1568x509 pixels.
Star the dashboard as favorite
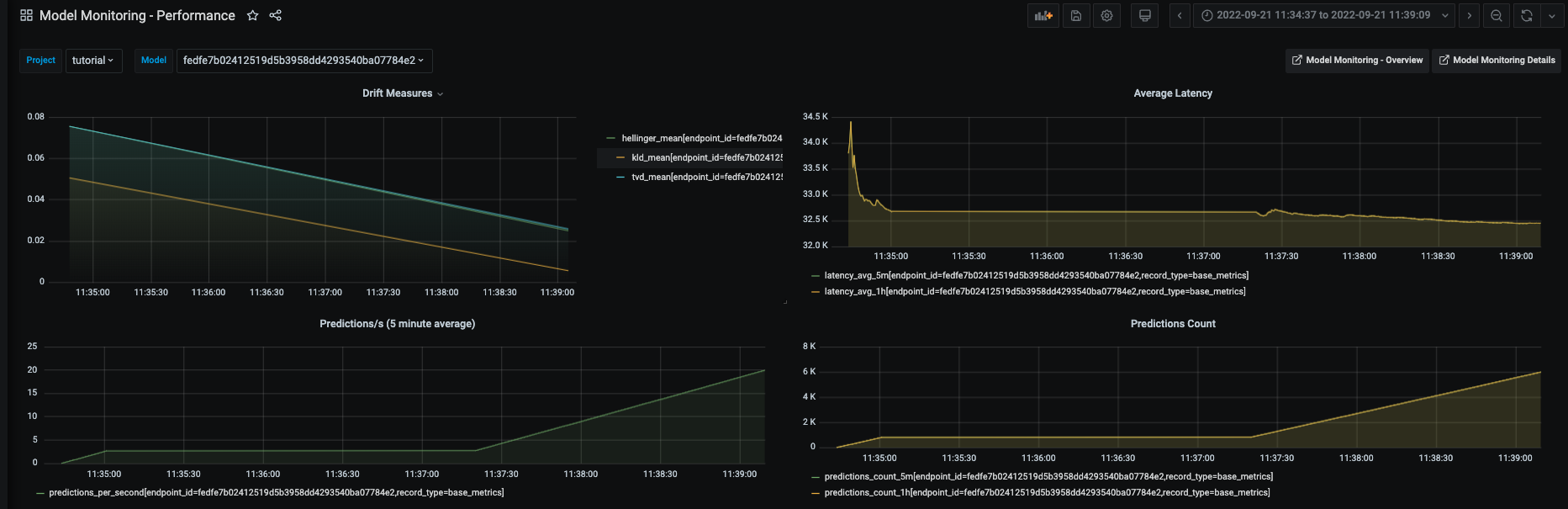click(x=252, y=15)
